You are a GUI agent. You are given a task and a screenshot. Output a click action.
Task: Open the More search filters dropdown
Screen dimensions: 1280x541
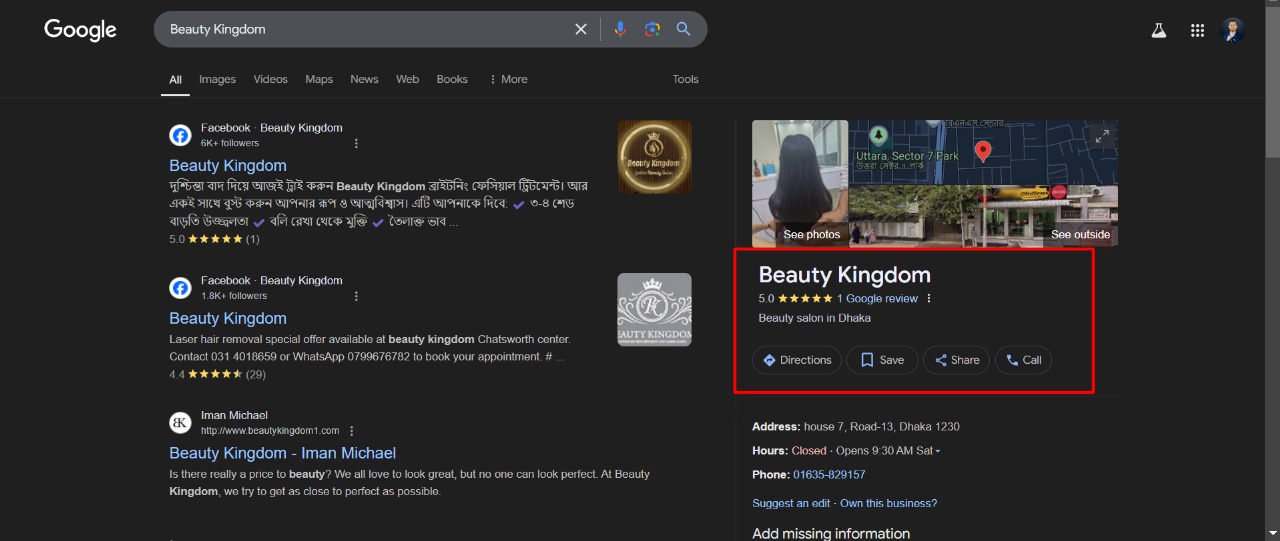[508, 79]
